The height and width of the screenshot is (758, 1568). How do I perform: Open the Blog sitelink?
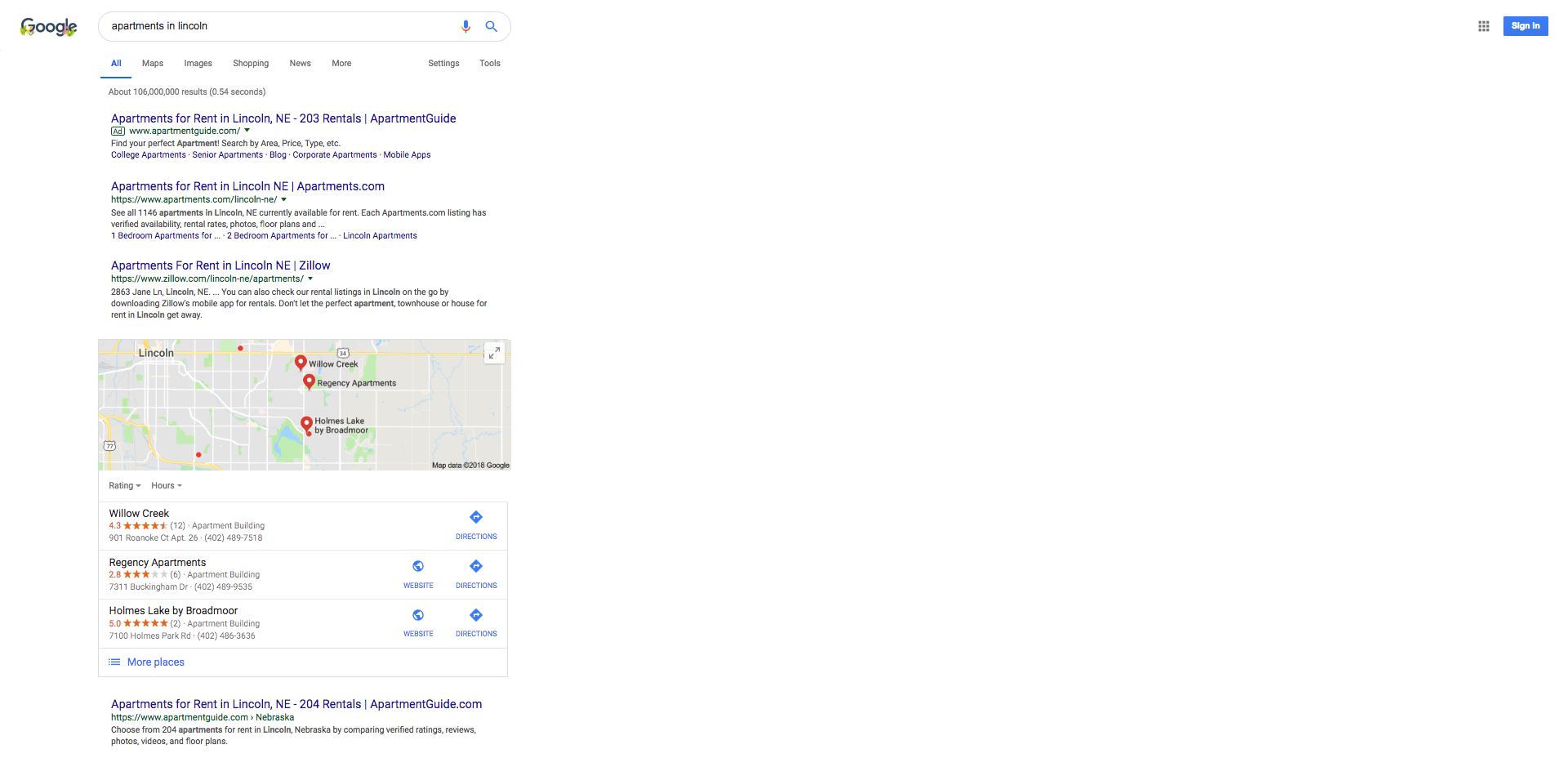(x=278, y=154)
